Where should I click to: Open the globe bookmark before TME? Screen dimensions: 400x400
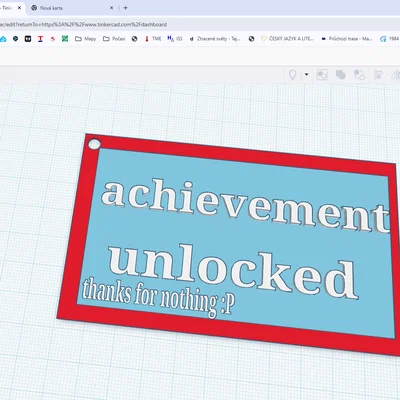click(x=134, y=39)
